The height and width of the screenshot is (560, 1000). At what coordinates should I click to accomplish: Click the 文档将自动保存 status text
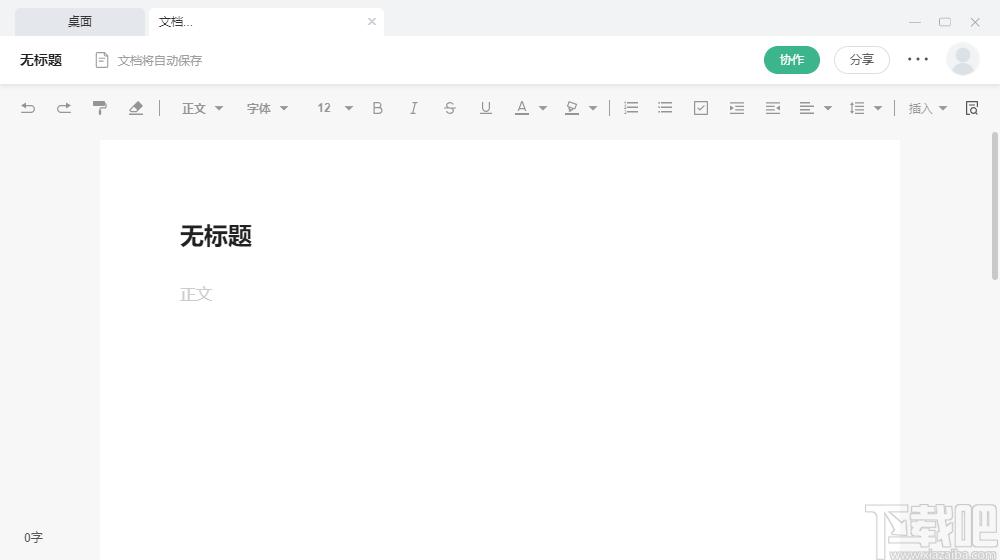pos(159,61)
